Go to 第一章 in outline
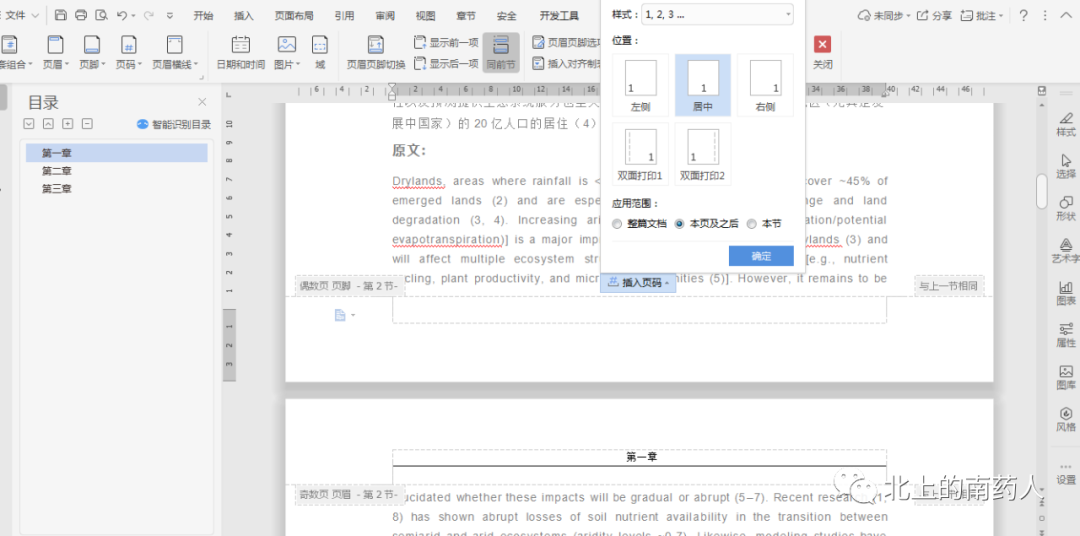This screenshot has height=536, width=1080. [x=116, y=153]
